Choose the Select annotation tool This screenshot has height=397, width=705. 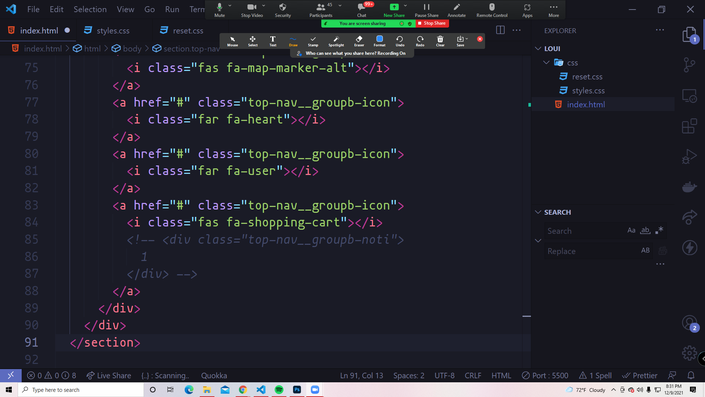point(253,41)
